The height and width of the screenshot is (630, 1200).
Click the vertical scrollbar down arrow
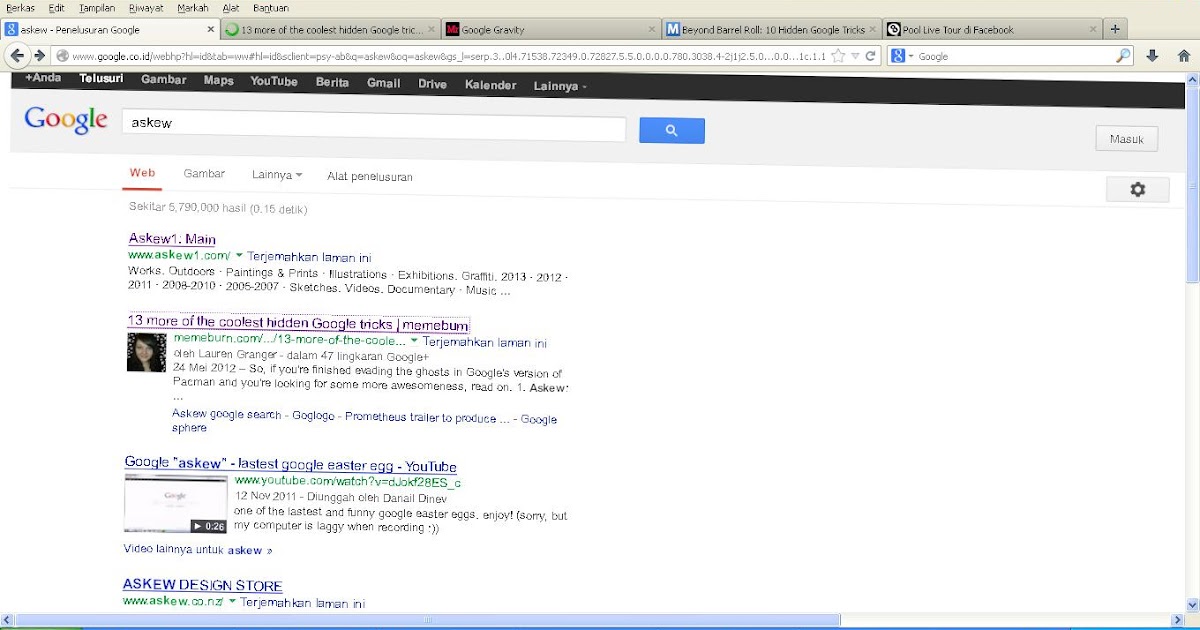1192,604
